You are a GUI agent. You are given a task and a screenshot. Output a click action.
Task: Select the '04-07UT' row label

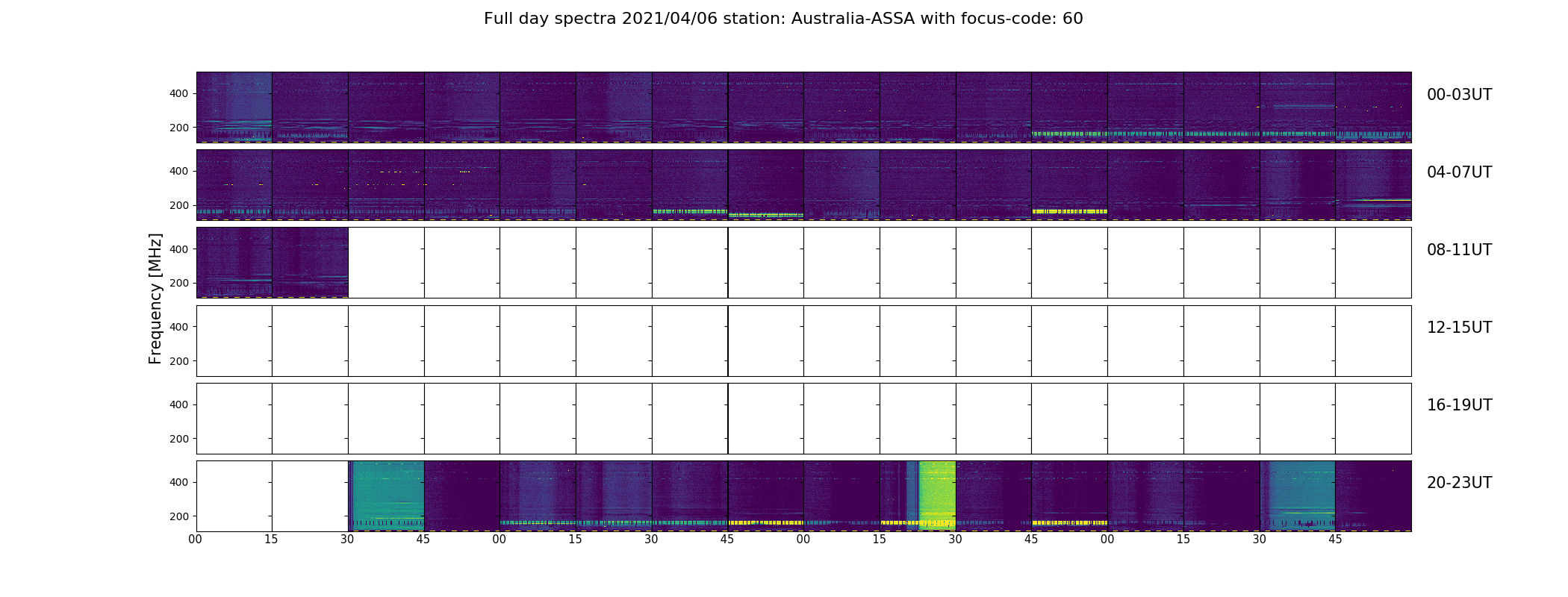[x=1459, y=172]
